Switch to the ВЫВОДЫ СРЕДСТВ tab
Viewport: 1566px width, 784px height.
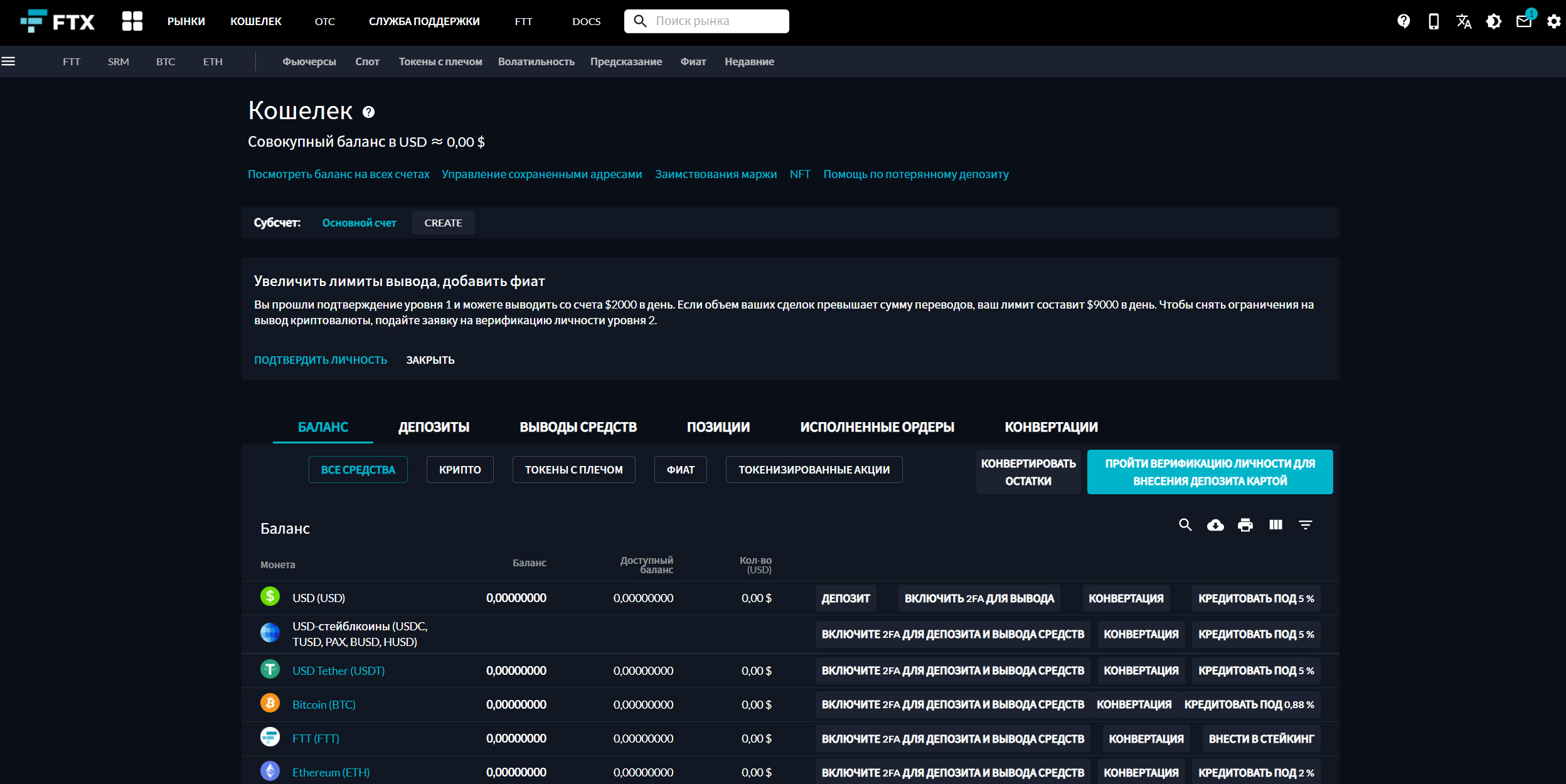coord(578,427)
